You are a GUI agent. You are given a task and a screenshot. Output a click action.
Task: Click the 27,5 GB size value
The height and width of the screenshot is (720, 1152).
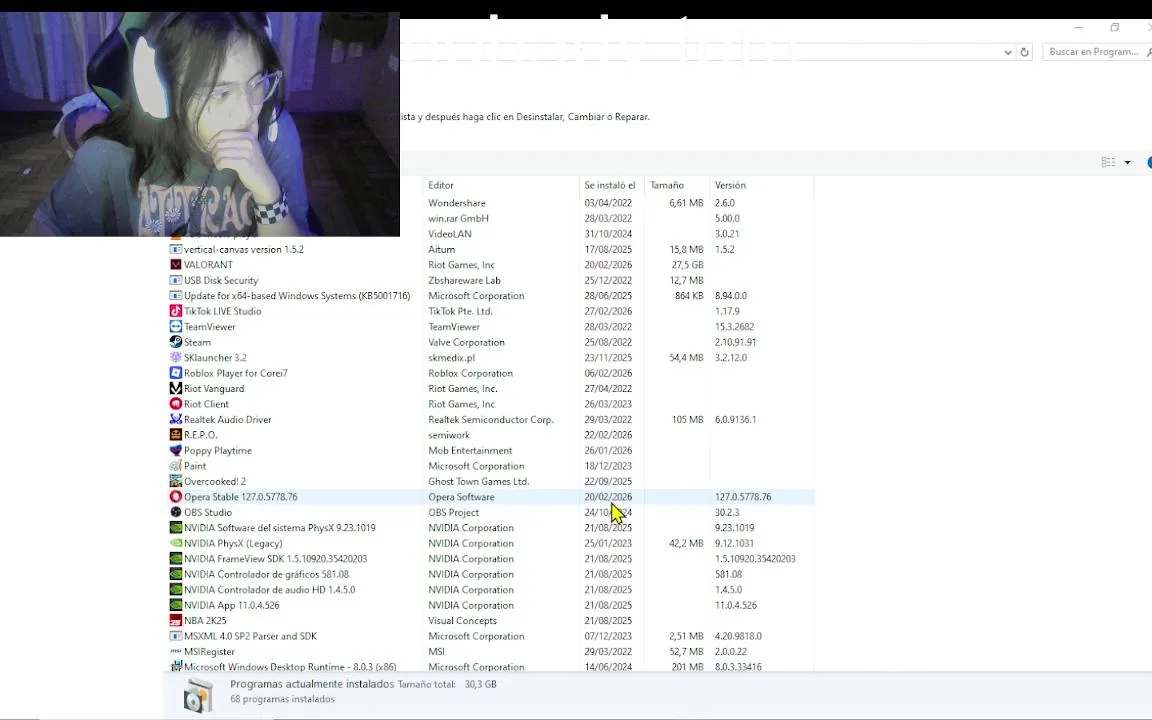point(687,264)
